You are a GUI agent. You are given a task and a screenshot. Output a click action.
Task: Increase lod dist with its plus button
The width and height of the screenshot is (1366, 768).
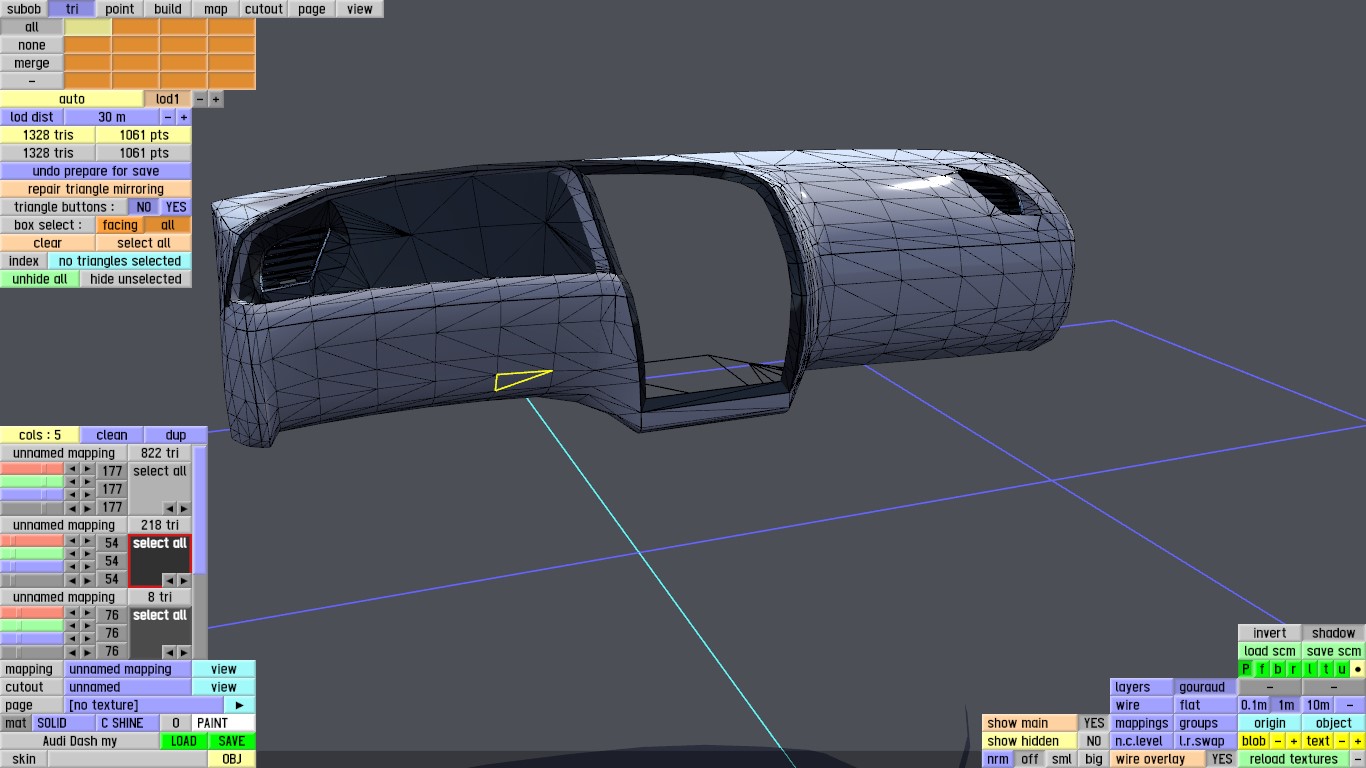coord(184,117)
